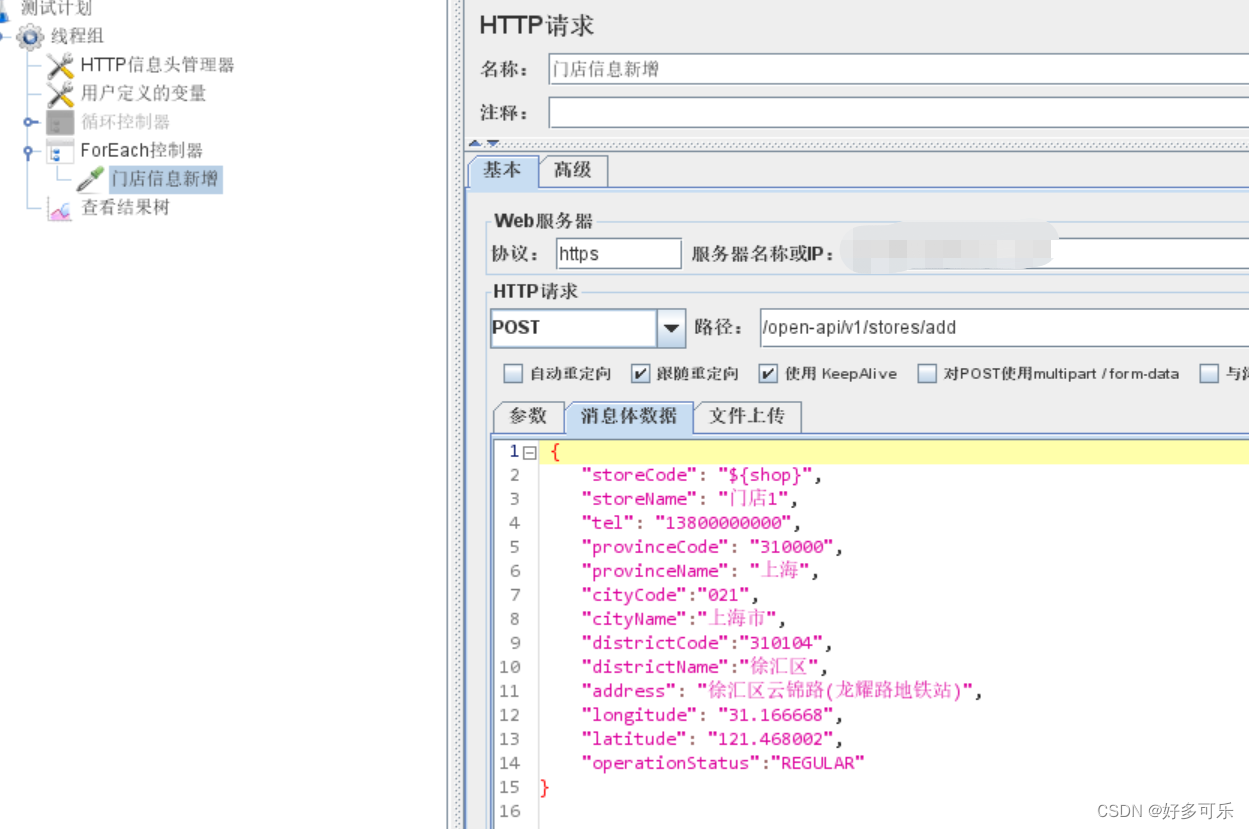This screenshot has height=829, width=1249.
Task: Click the closing brace on line 15
Action: tap(545, 787)
